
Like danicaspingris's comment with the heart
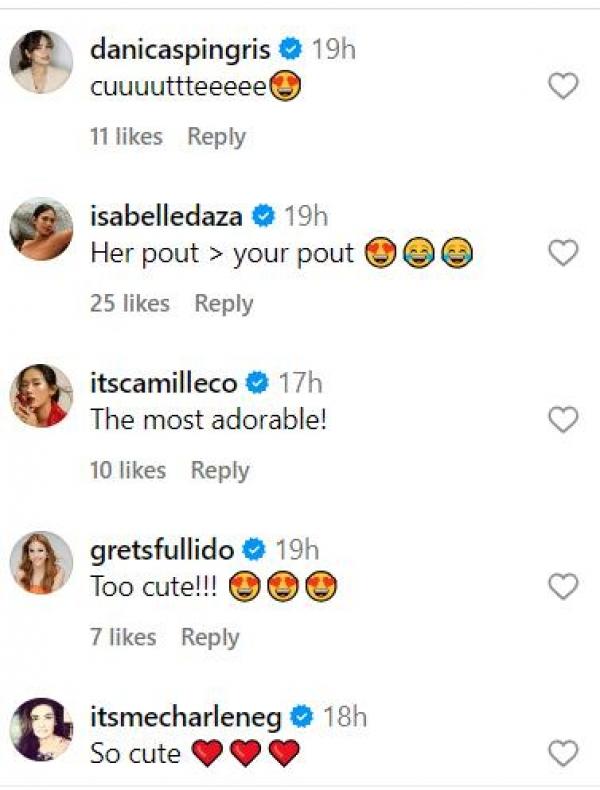(x=564, y=87)
